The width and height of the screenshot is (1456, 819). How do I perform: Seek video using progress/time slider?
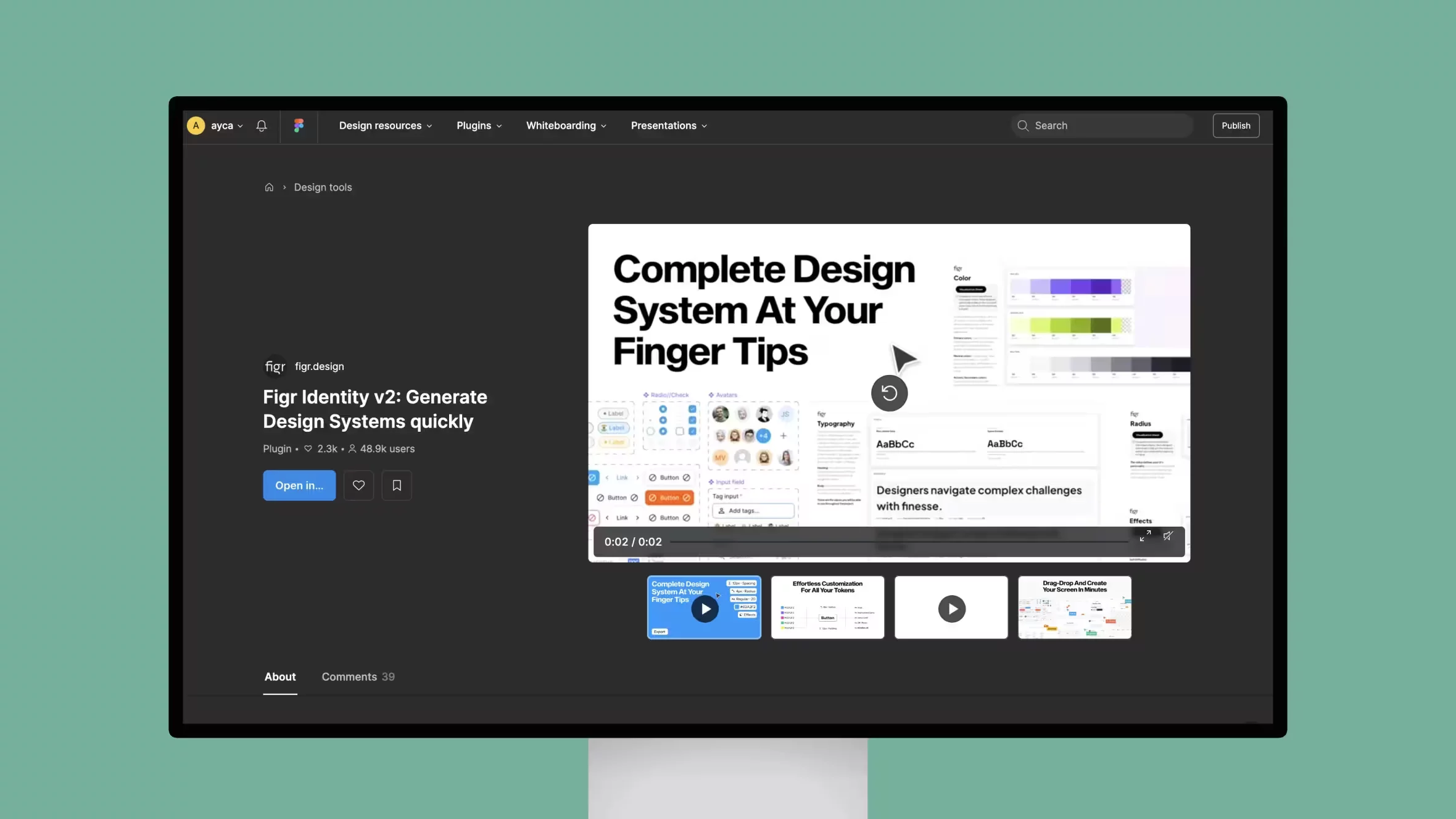coord(888,541)
